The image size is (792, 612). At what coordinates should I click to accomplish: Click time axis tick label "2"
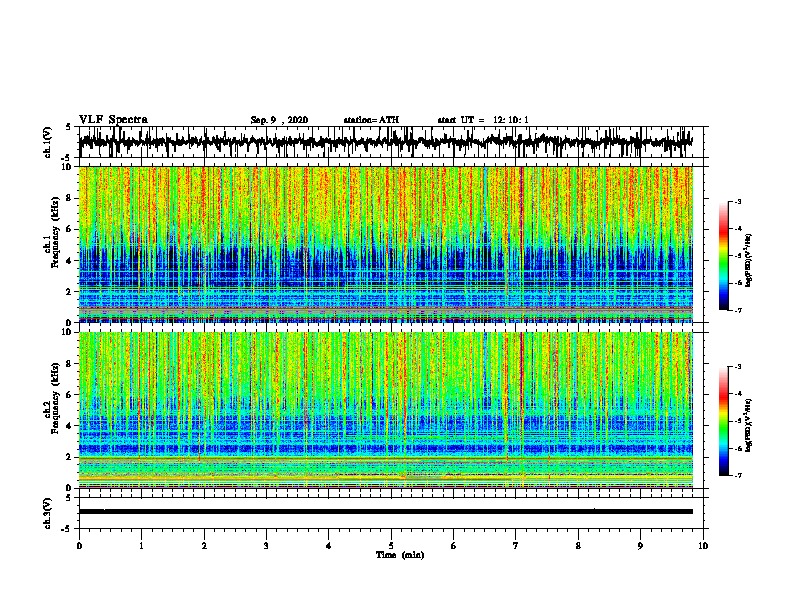click(x=204, y=546)
